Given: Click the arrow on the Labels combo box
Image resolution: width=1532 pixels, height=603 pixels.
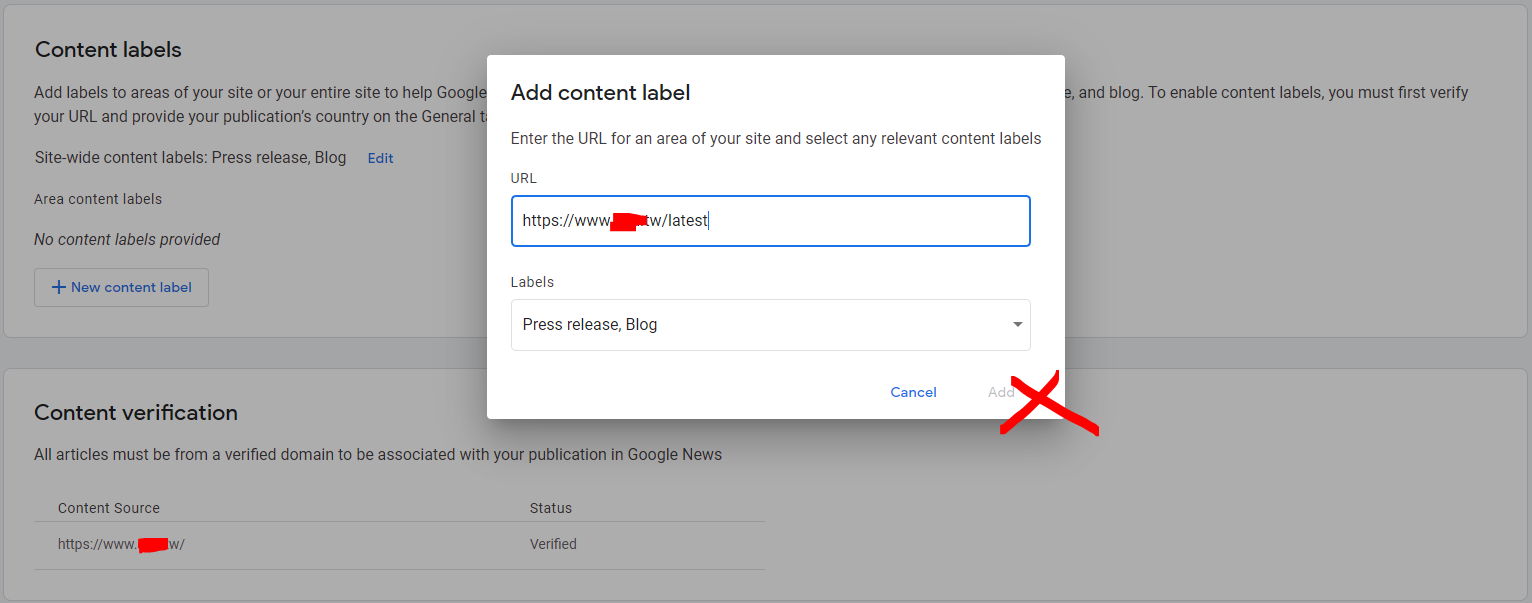Looking at the screenshot, I should point(1017,325).
